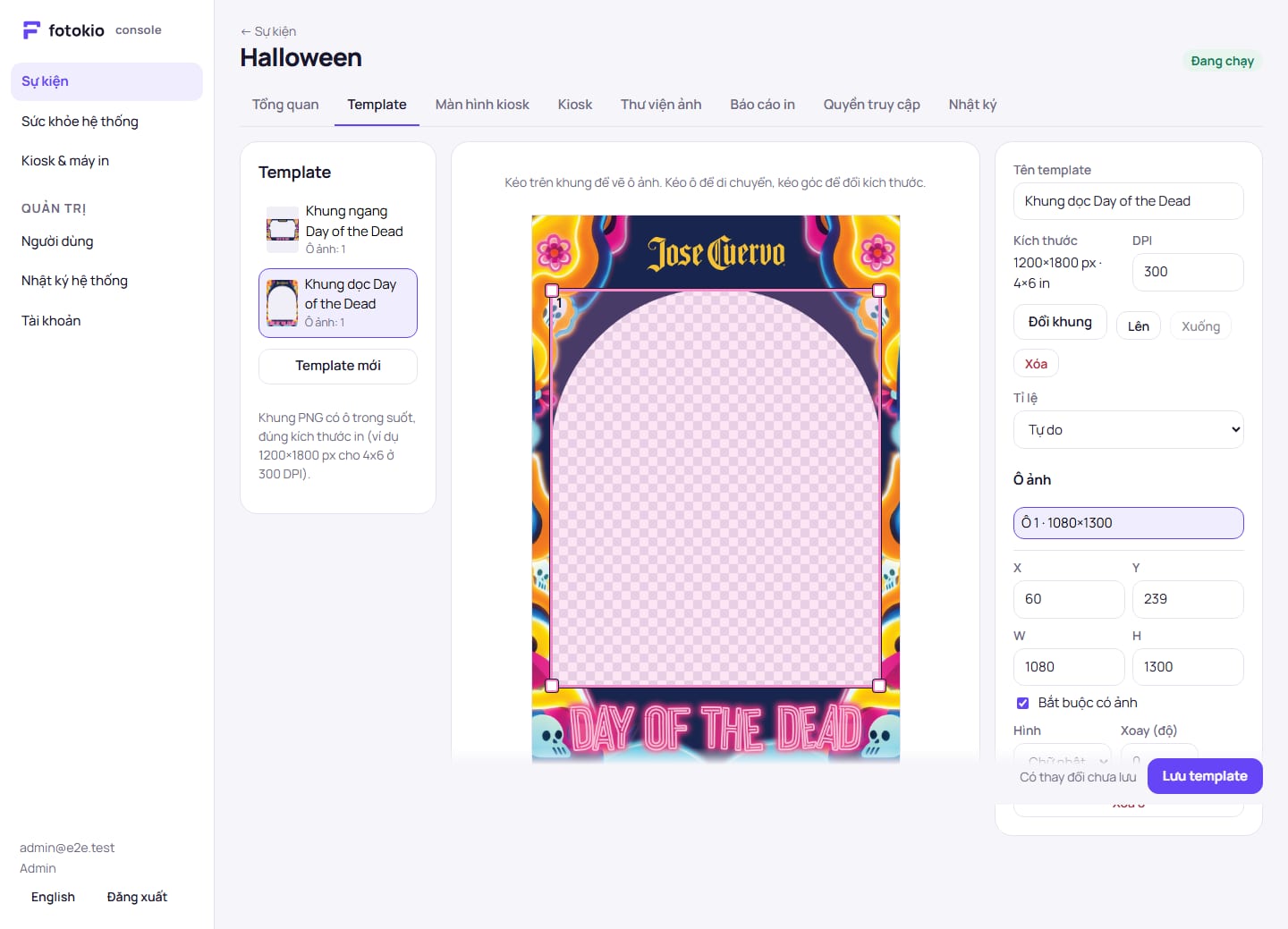This screenshot has height=929, width=1288.
Task: Click the bottom-right resize handle of photo slot
Action: [879, 686]
